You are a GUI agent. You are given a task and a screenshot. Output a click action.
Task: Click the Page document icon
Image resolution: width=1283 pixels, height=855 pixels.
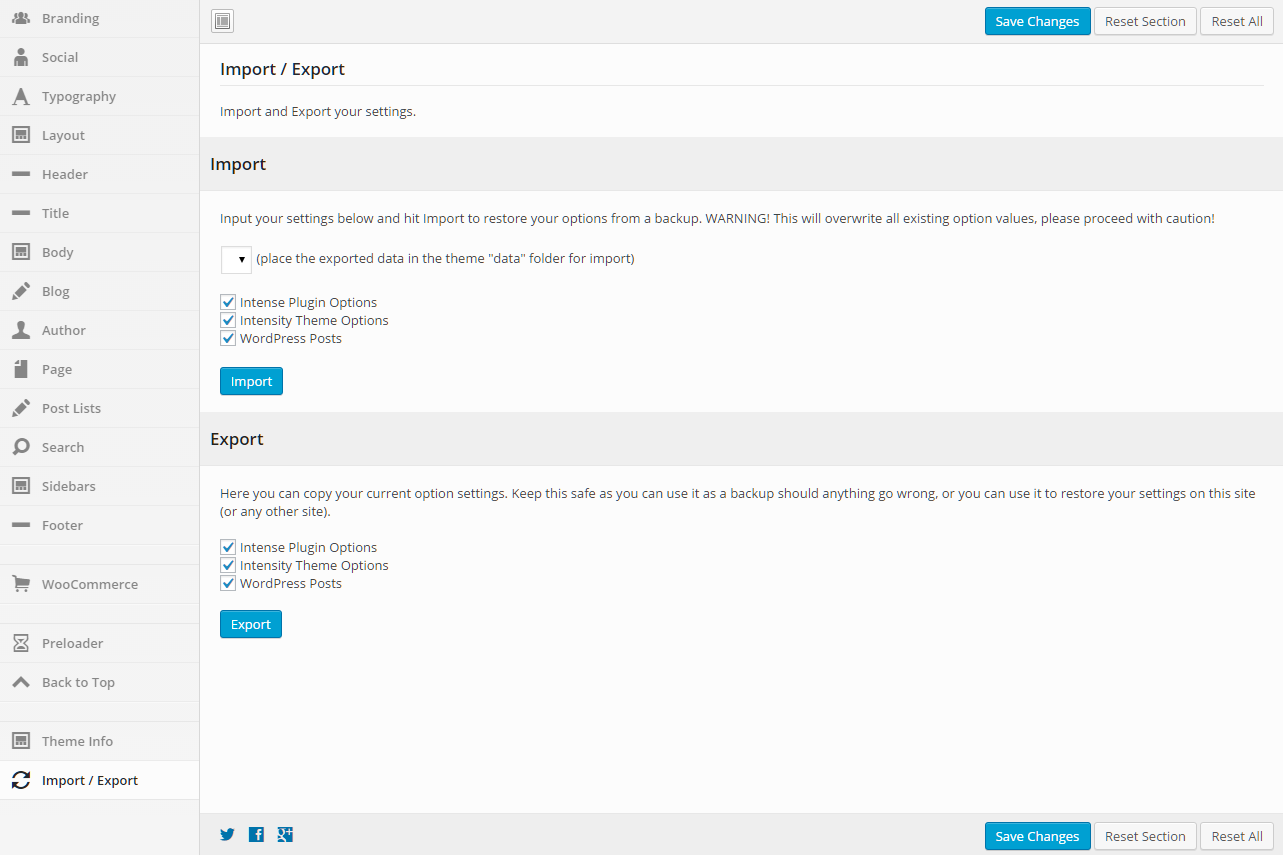(21, 369)
